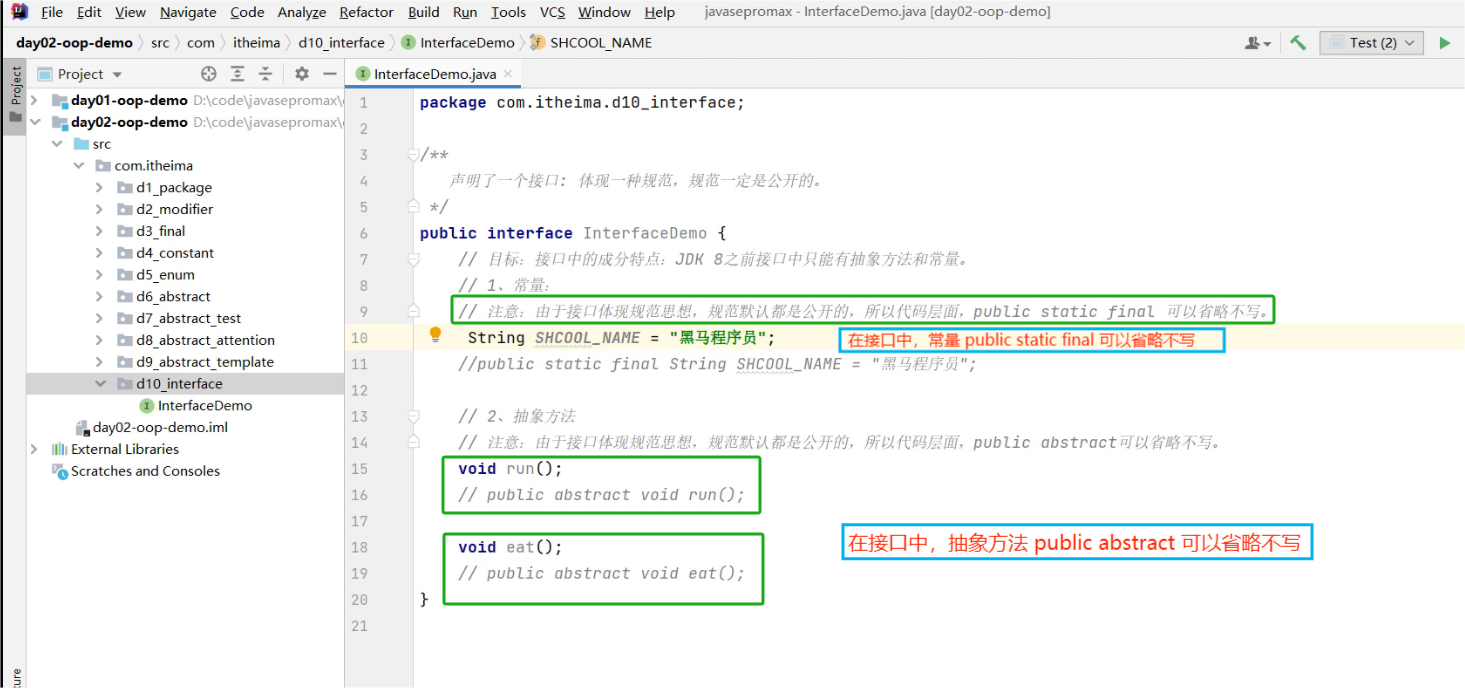Click the yellow lightbulb intention icon

(435, 335)
